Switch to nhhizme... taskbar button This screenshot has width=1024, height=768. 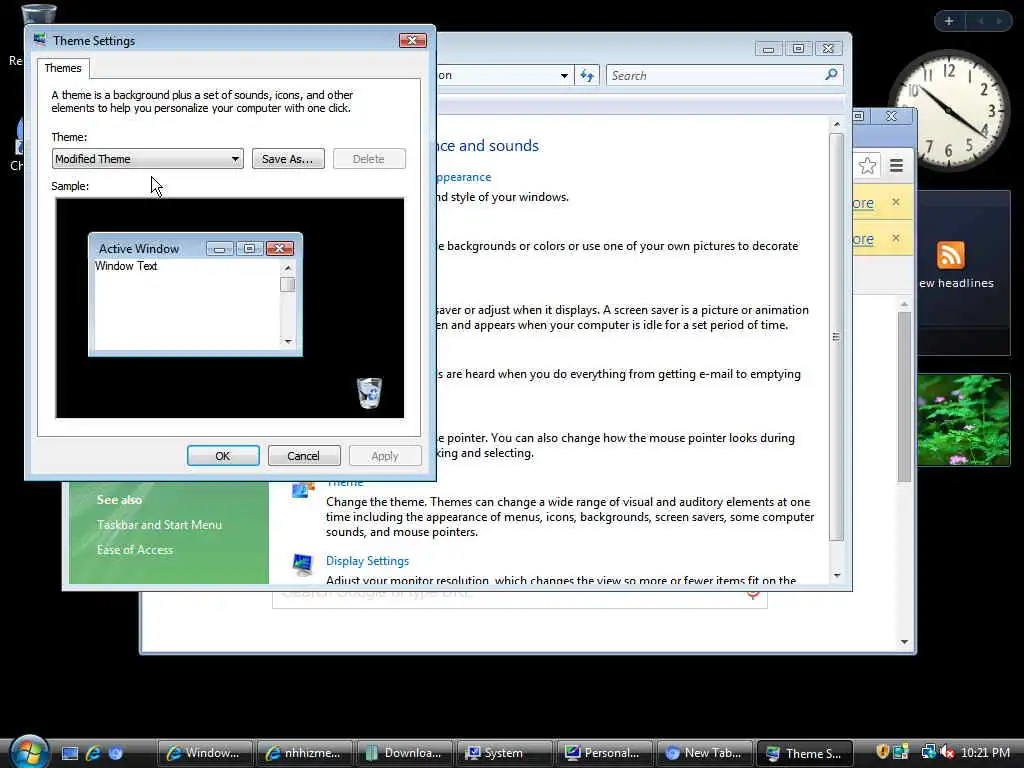point(305,753)
